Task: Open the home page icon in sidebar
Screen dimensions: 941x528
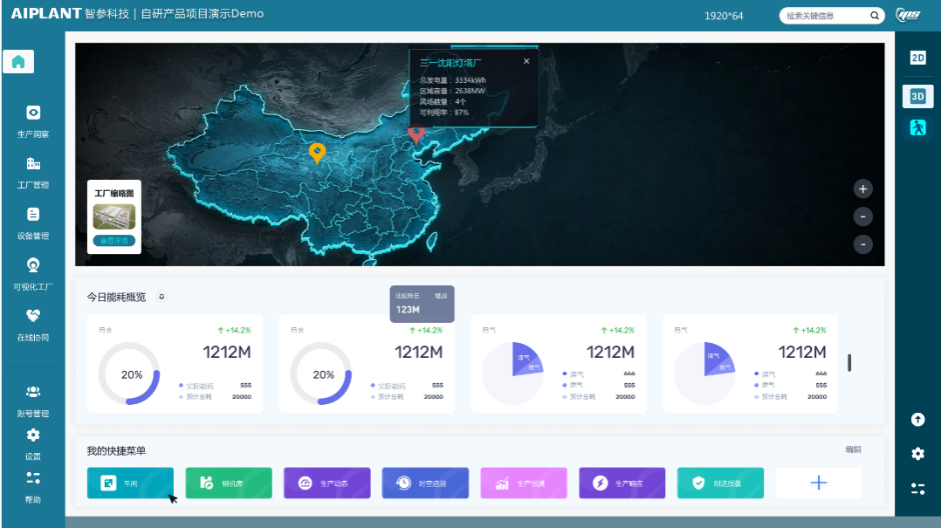Action: 19,61
